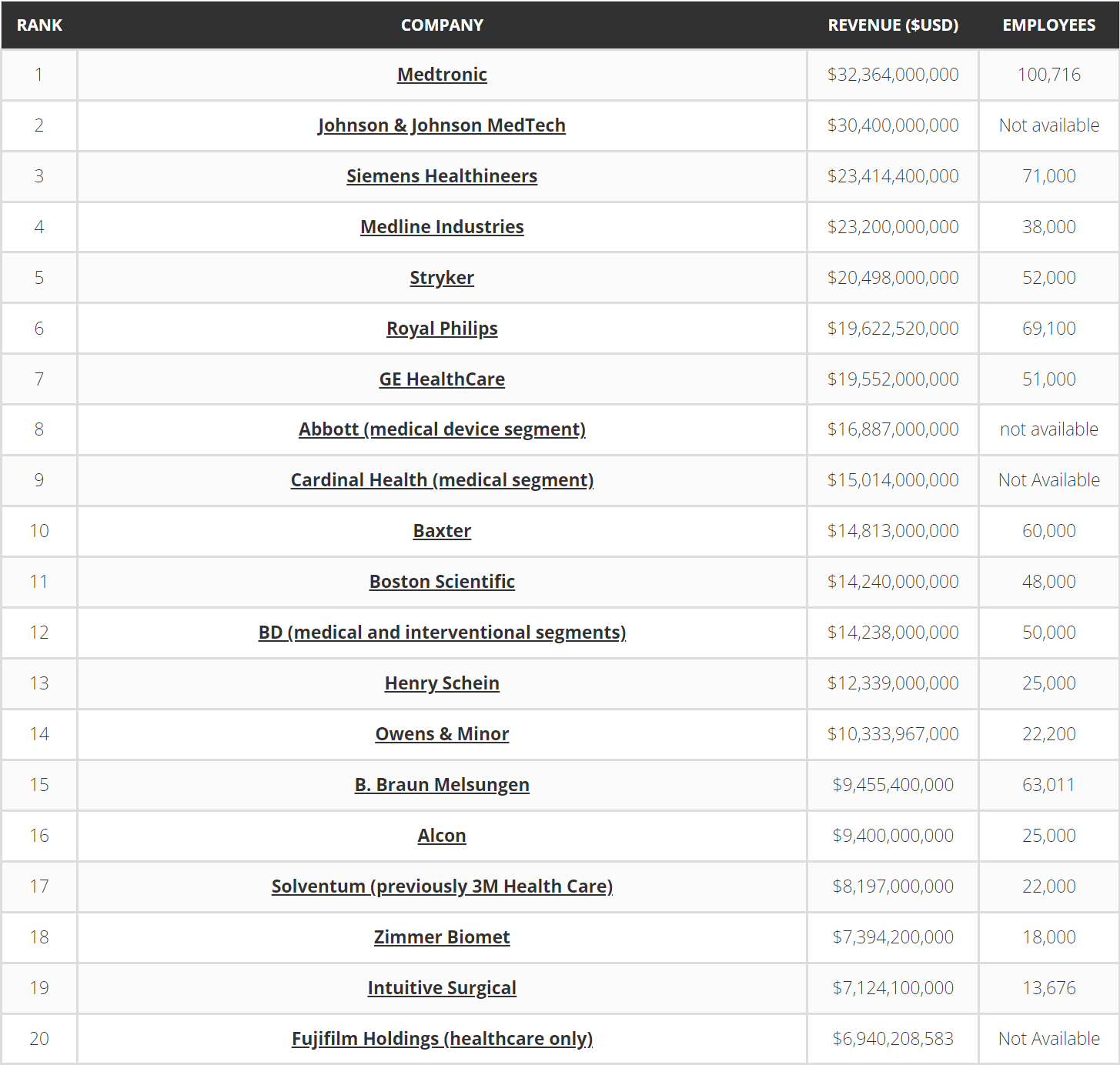Select revenue value $16,887,000,000
Viewport: 1120px width, 1065px height.
coord(893,429)
